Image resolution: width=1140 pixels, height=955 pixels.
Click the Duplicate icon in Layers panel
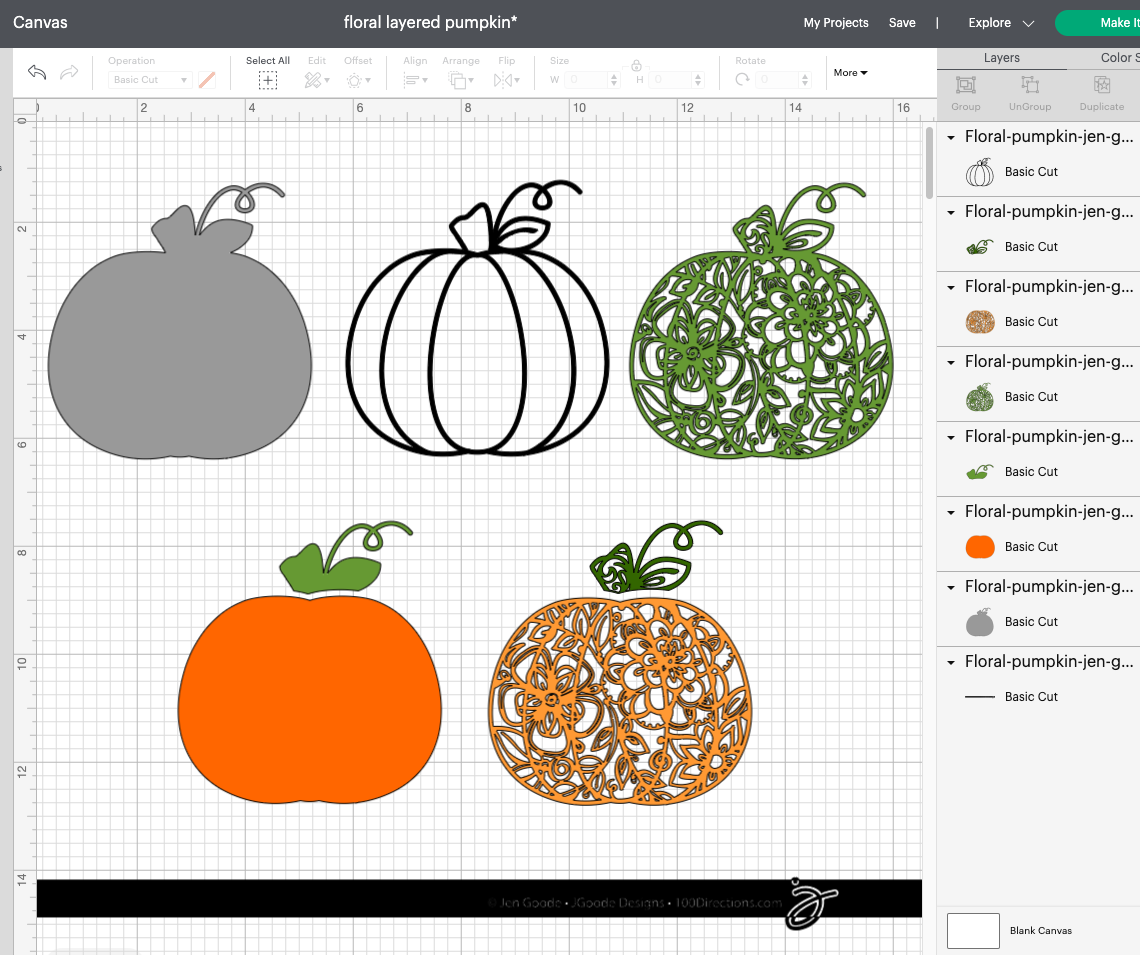pyautogui.click(x=1101, y=86)
